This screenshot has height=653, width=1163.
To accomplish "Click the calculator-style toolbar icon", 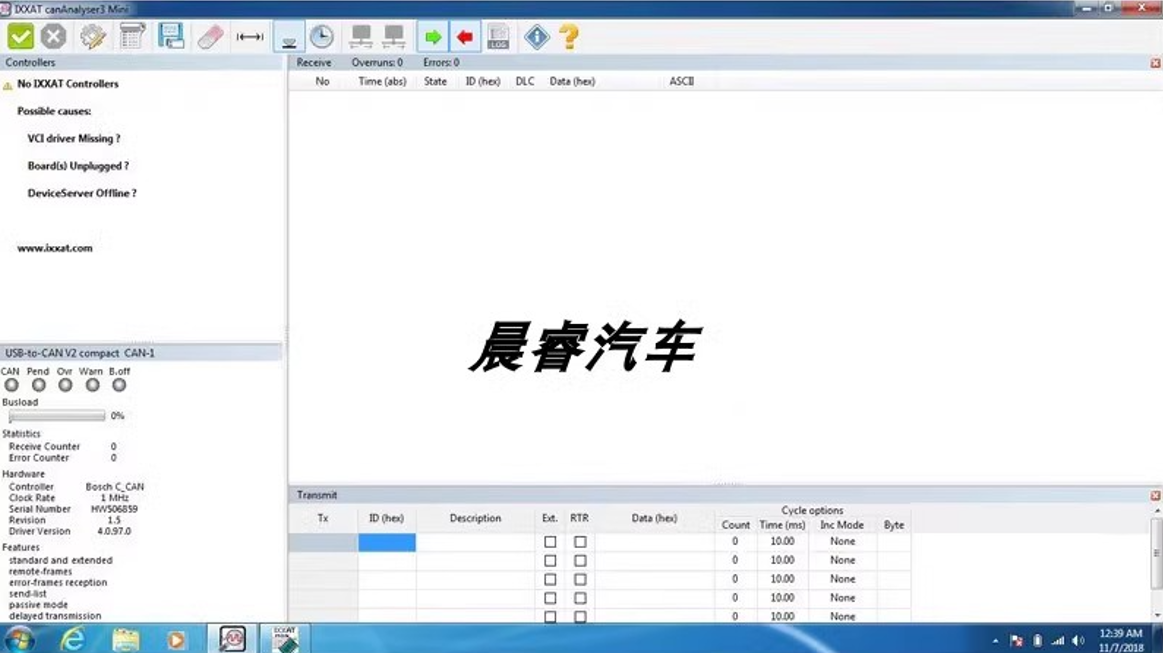I will click(x=132, y=36).
